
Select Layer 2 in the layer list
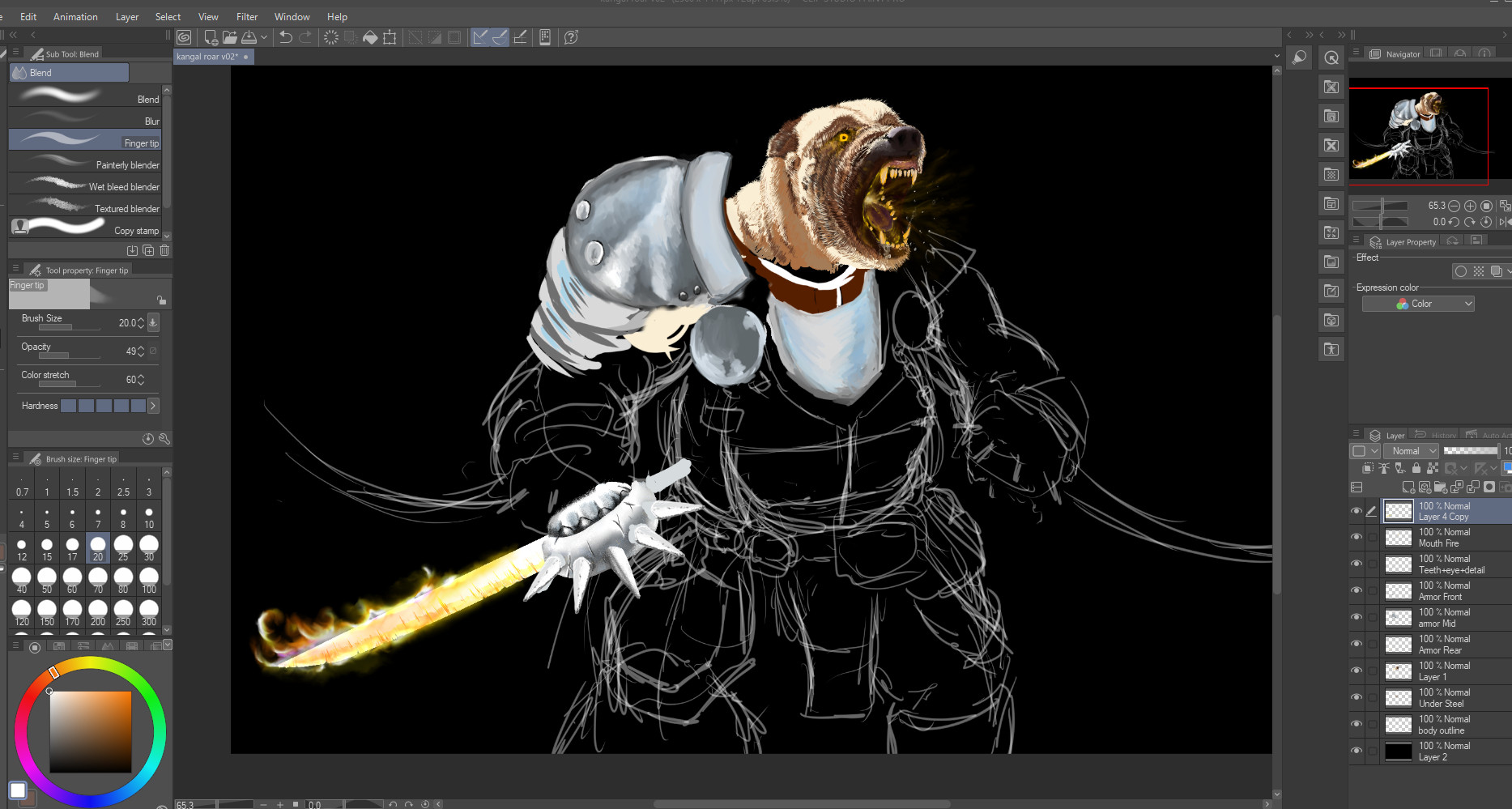[x=1446, y=752]
